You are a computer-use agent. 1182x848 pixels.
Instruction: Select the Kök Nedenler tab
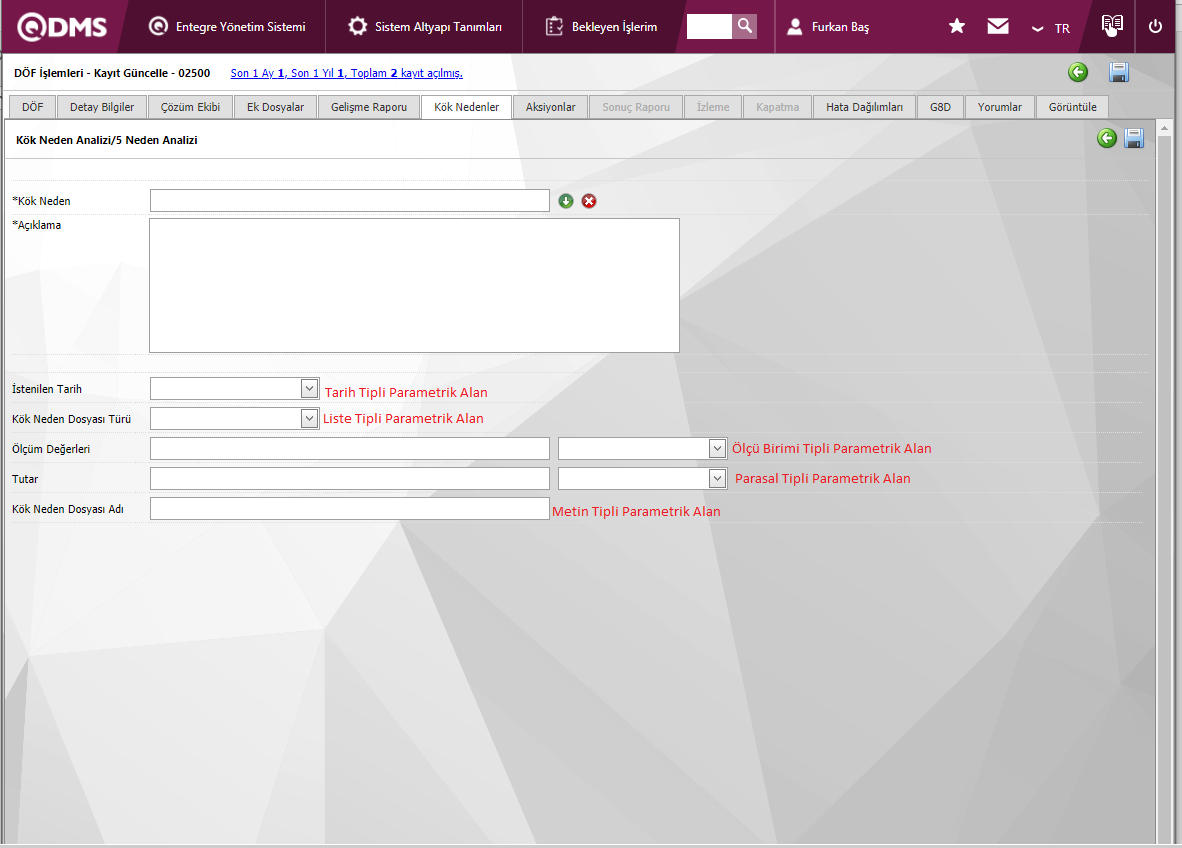coord(467,107)
